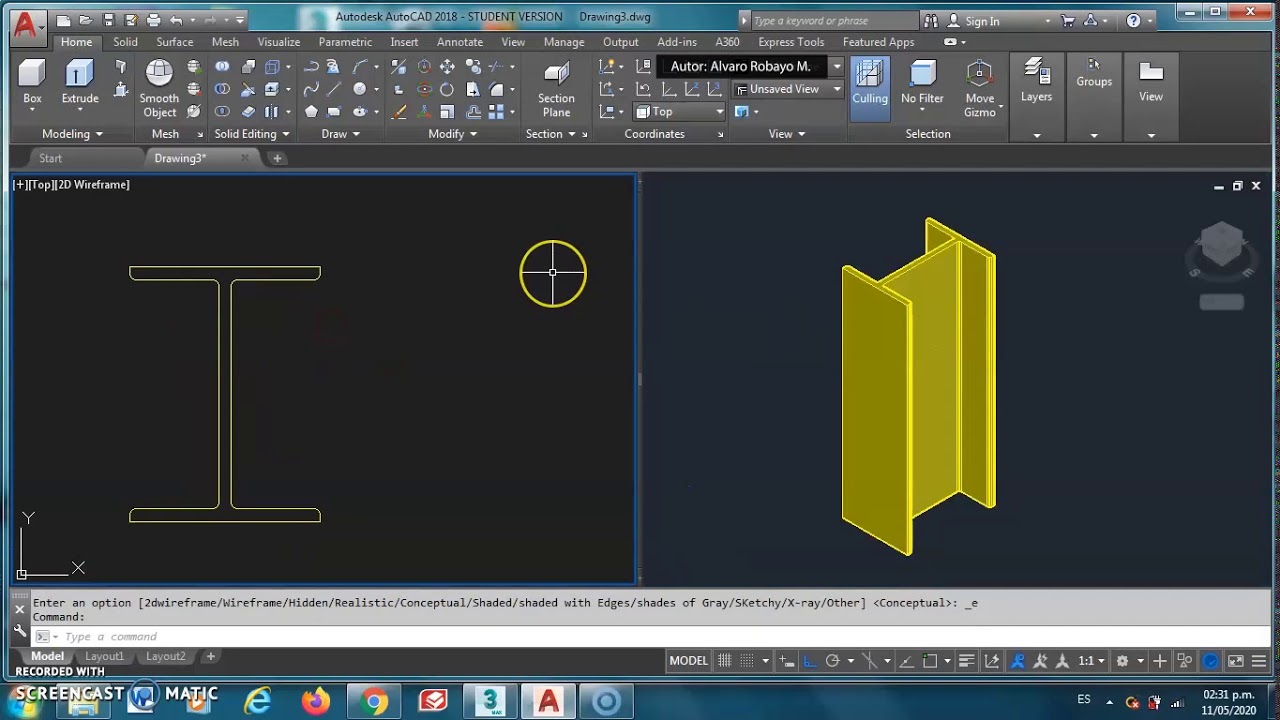Add a new layout with plus button

click(x=211, y=657)
